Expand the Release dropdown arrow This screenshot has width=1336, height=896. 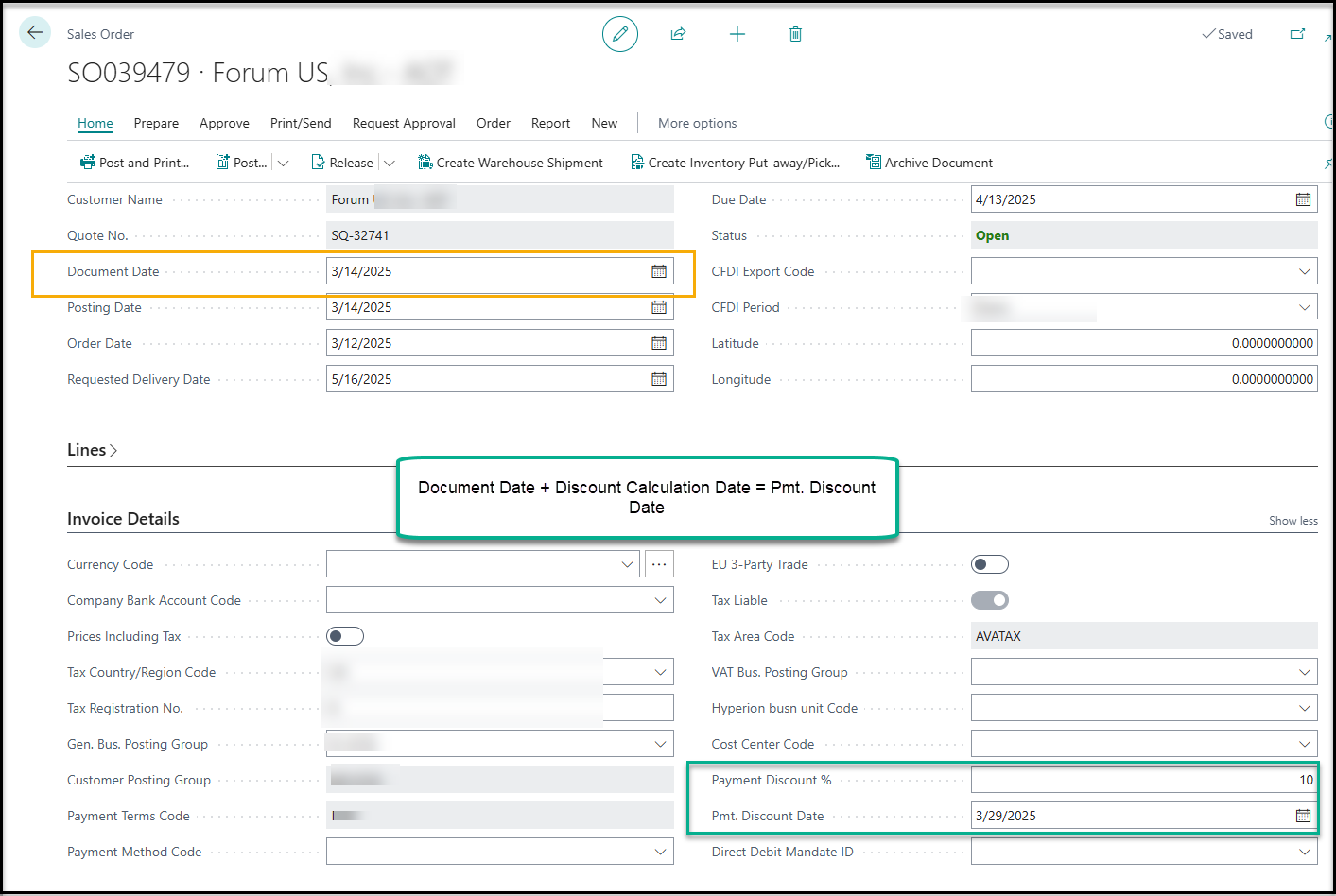pyautogui.click(x=389, y=163)
